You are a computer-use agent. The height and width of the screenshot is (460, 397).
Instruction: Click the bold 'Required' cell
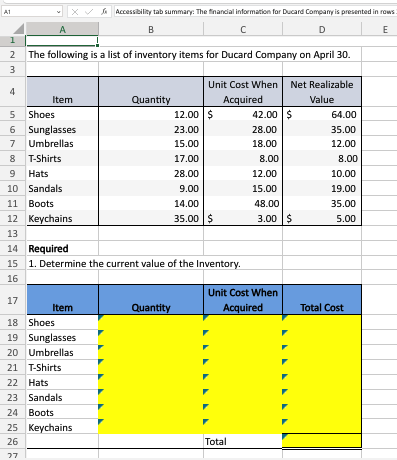62,248
